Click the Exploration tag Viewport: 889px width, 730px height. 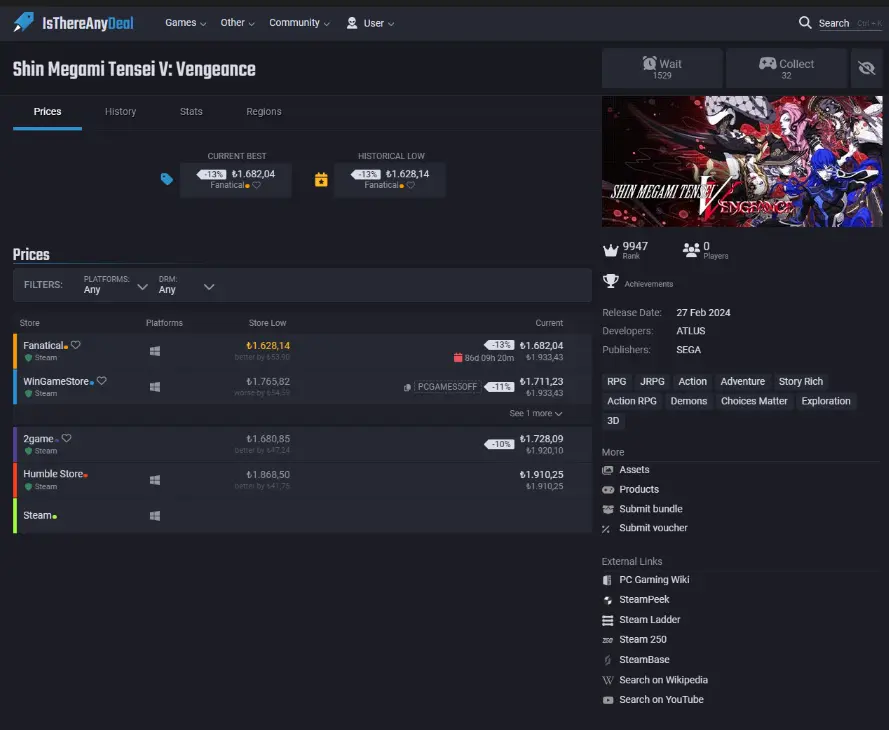coord(826,401)
